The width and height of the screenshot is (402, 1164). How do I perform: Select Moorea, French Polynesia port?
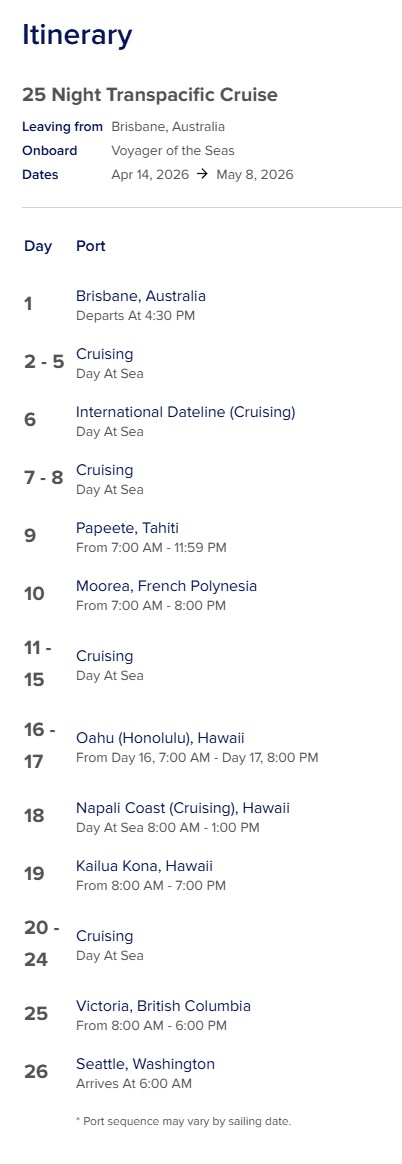[166, 586]
